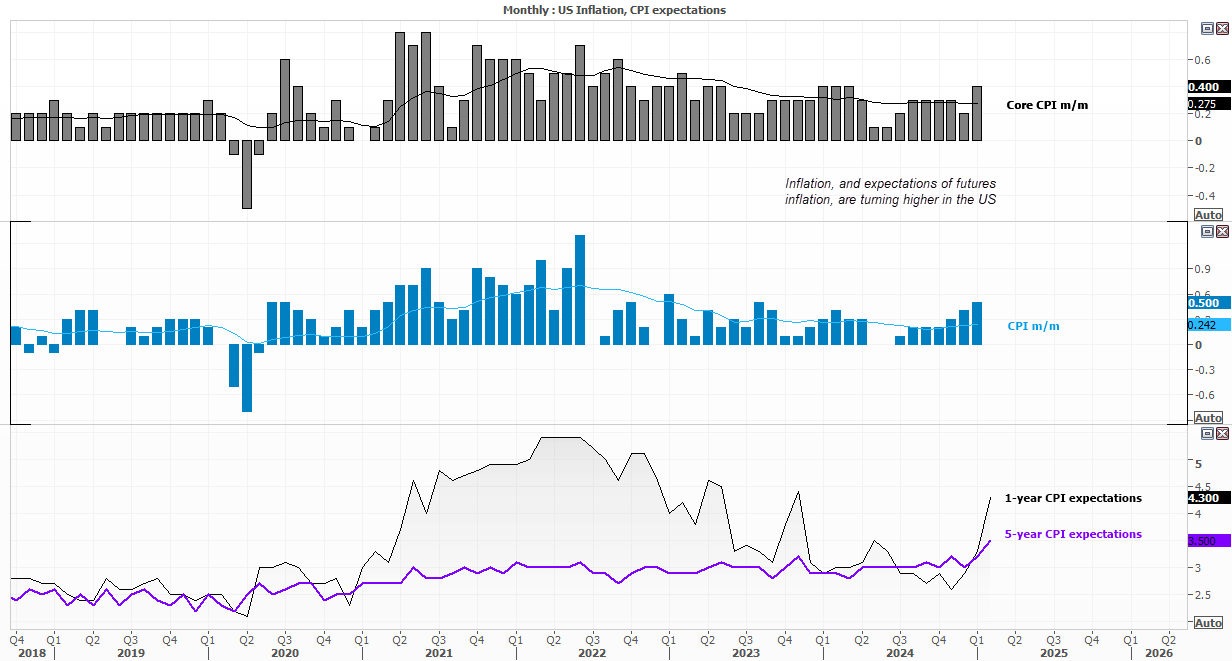This screenshot has height=661, width=1232.
Task: Toggle Auto scale on CPI expectations pane
Action: (1208, 622)
